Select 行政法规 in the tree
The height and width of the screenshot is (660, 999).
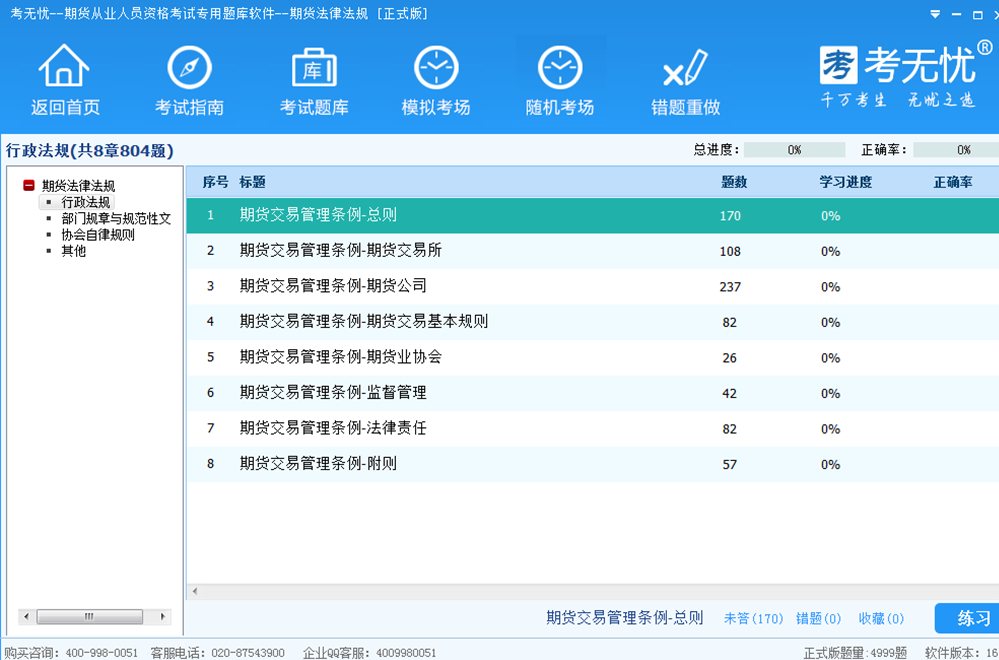(85, 202)
